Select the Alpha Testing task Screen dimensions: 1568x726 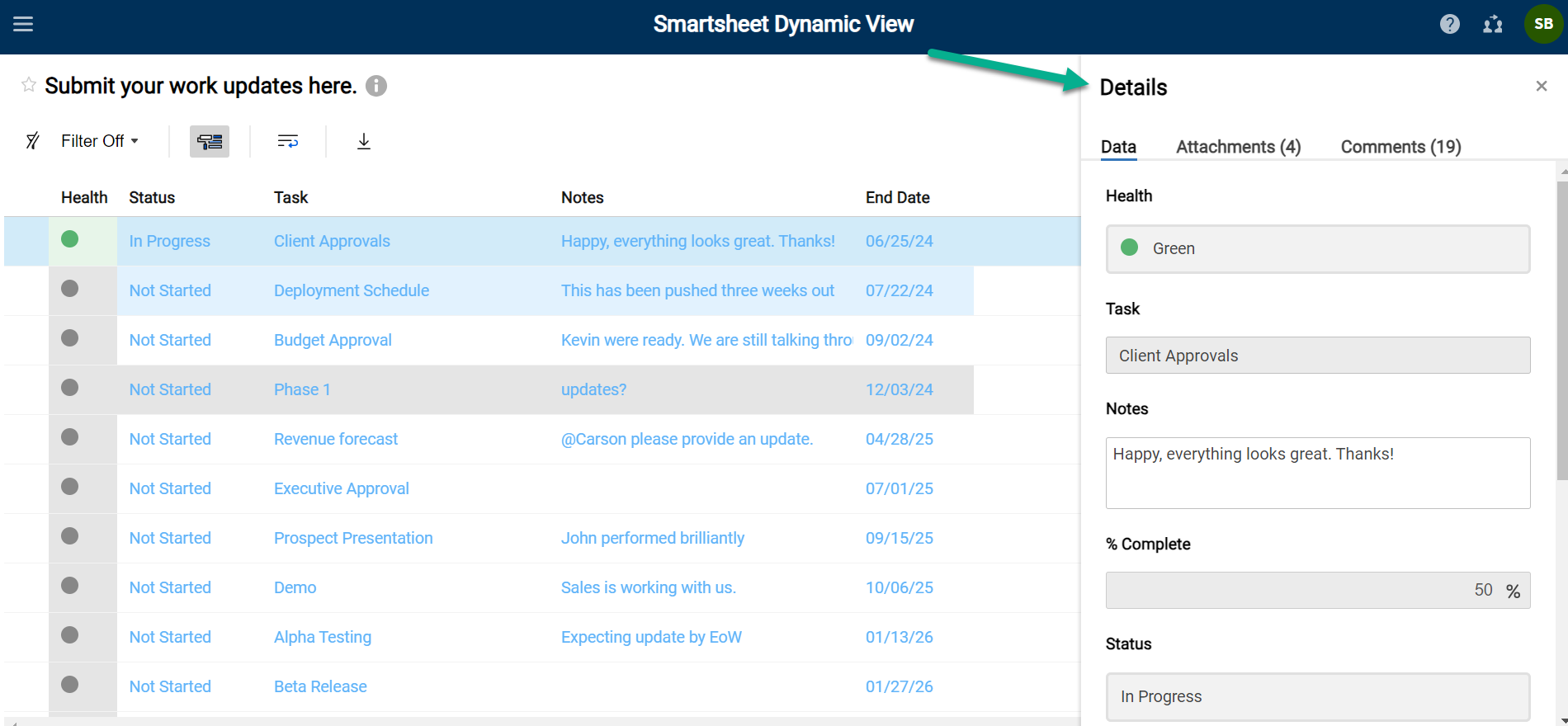click(323, 637)
